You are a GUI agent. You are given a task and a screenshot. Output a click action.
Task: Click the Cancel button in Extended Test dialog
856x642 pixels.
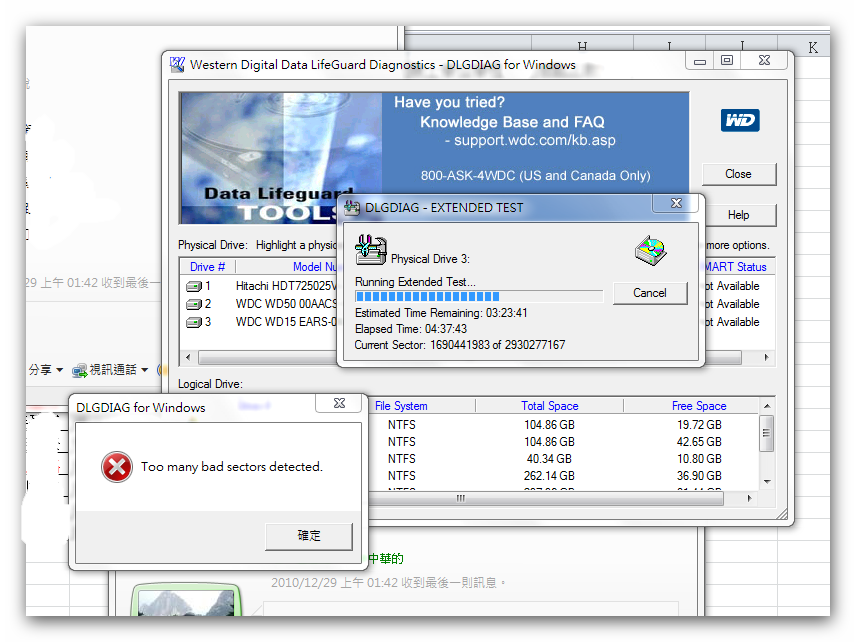[x=650, y=293]
